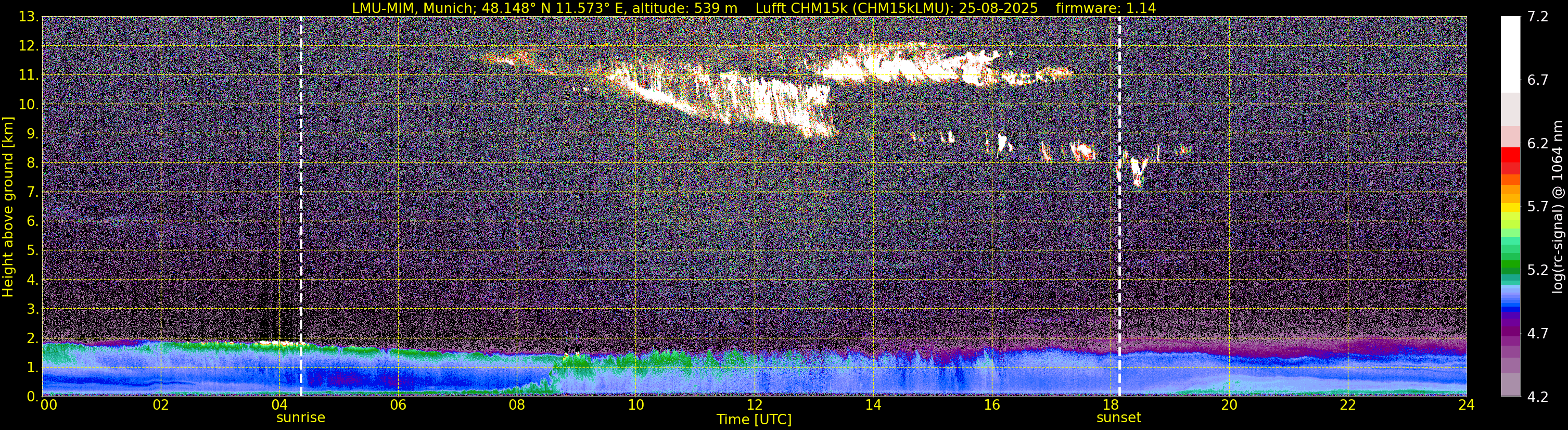This screenshot has height=430, width=1568.
Task: Select the 'sunset' label under the time axis
Action: pyautogui.click(x=1119, y=418)
